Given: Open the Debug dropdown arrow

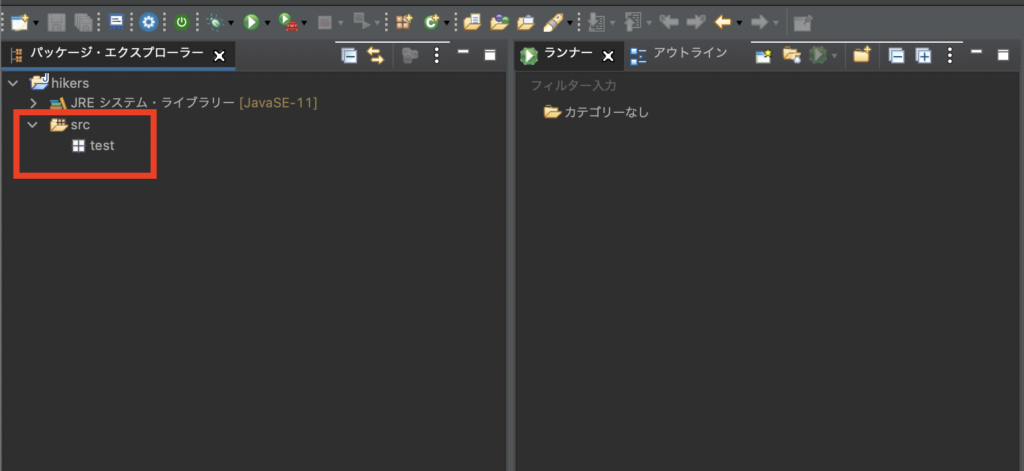Looking at the screenshot, I should coord(231,24).
